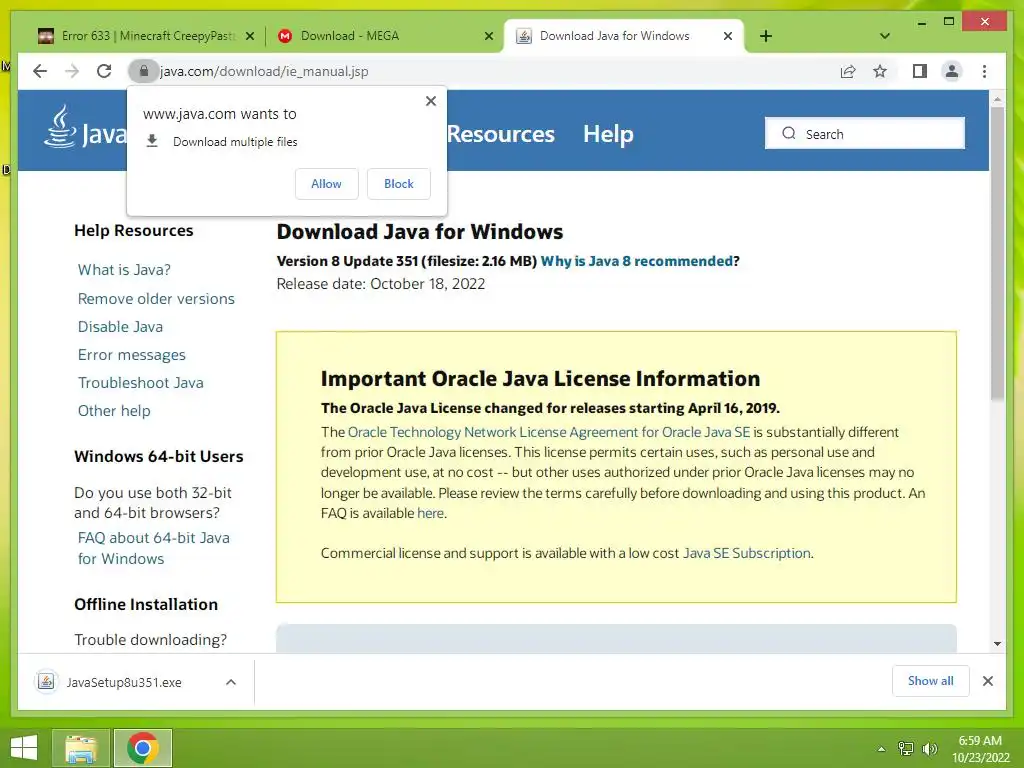
Task: Click the padlock site info icon
Action: pyautogui.click(x=144, y=71)
